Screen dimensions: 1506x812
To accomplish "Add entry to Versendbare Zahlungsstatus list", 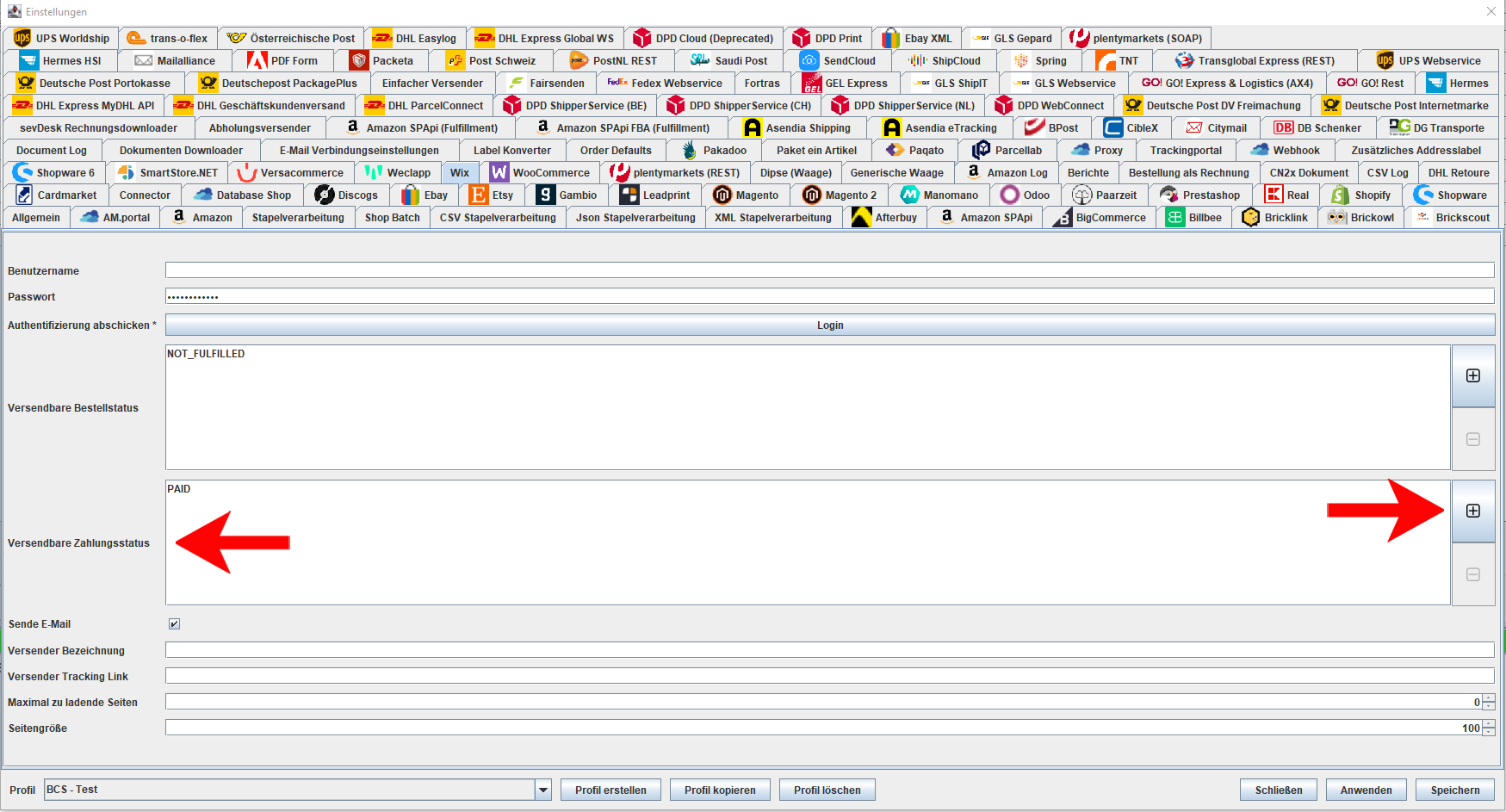I will [1473, 511].
